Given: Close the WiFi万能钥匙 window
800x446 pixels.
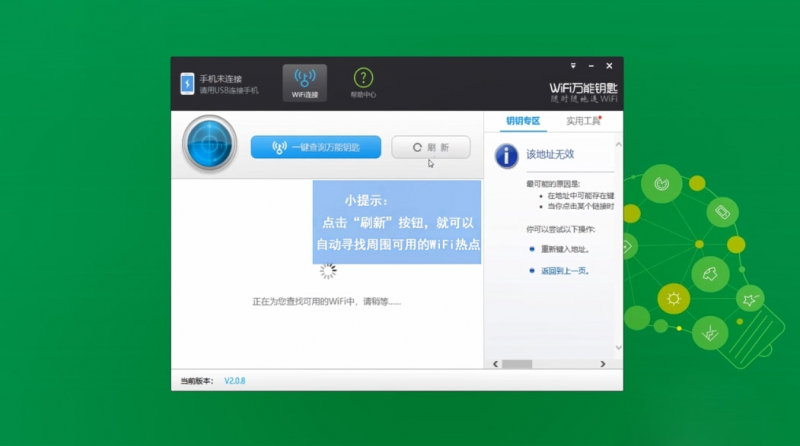Looking at the screenshot, I should (609, 66).
